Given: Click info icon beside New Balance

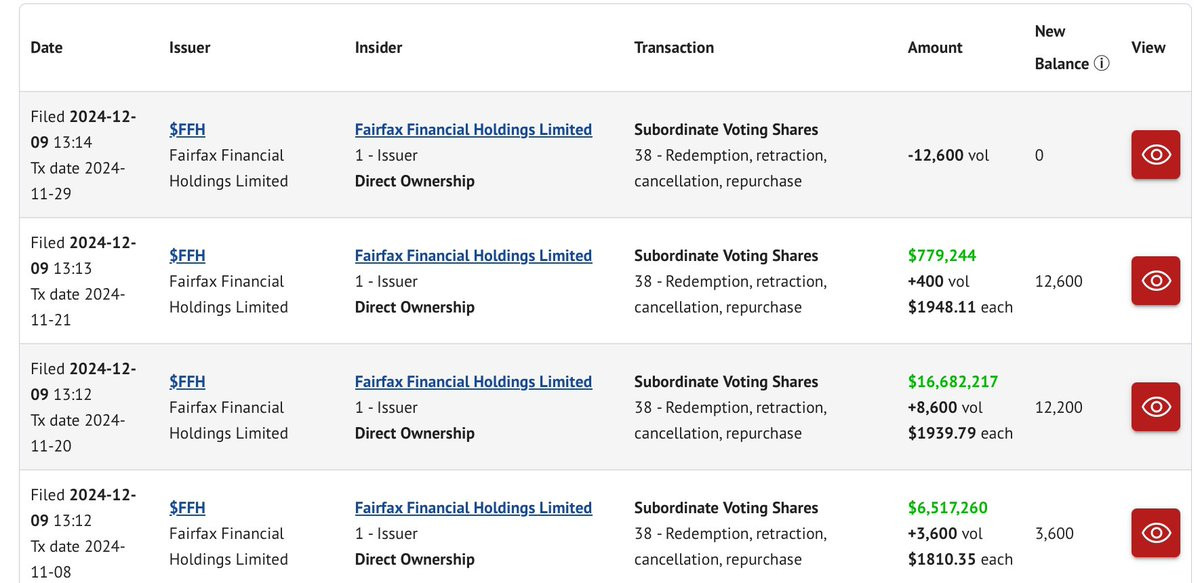Looking at the screenshot, I should 1102,64.
